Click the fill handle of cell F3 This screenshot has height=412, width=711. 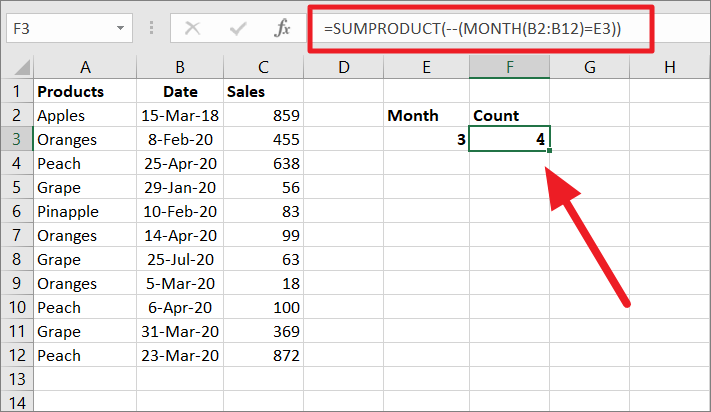(549, 150)
